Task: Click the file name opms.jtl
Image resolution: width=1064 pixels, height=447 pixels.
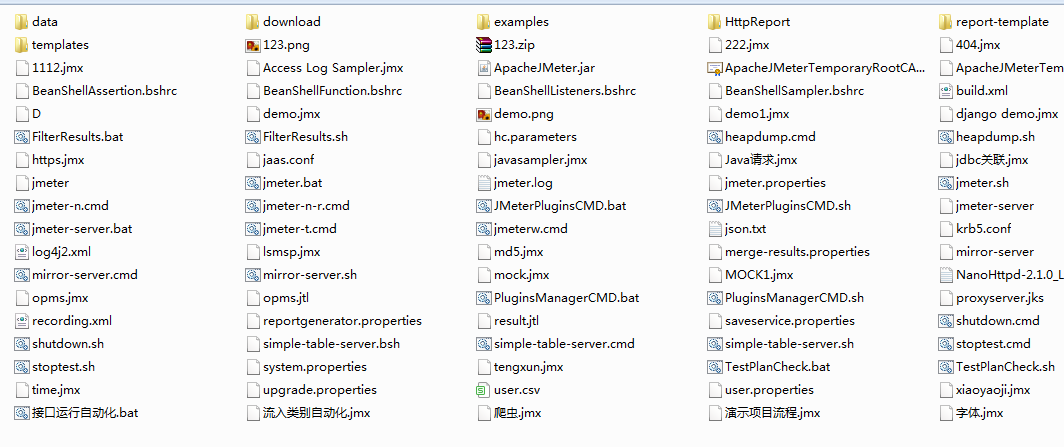Action: (286, 298)
